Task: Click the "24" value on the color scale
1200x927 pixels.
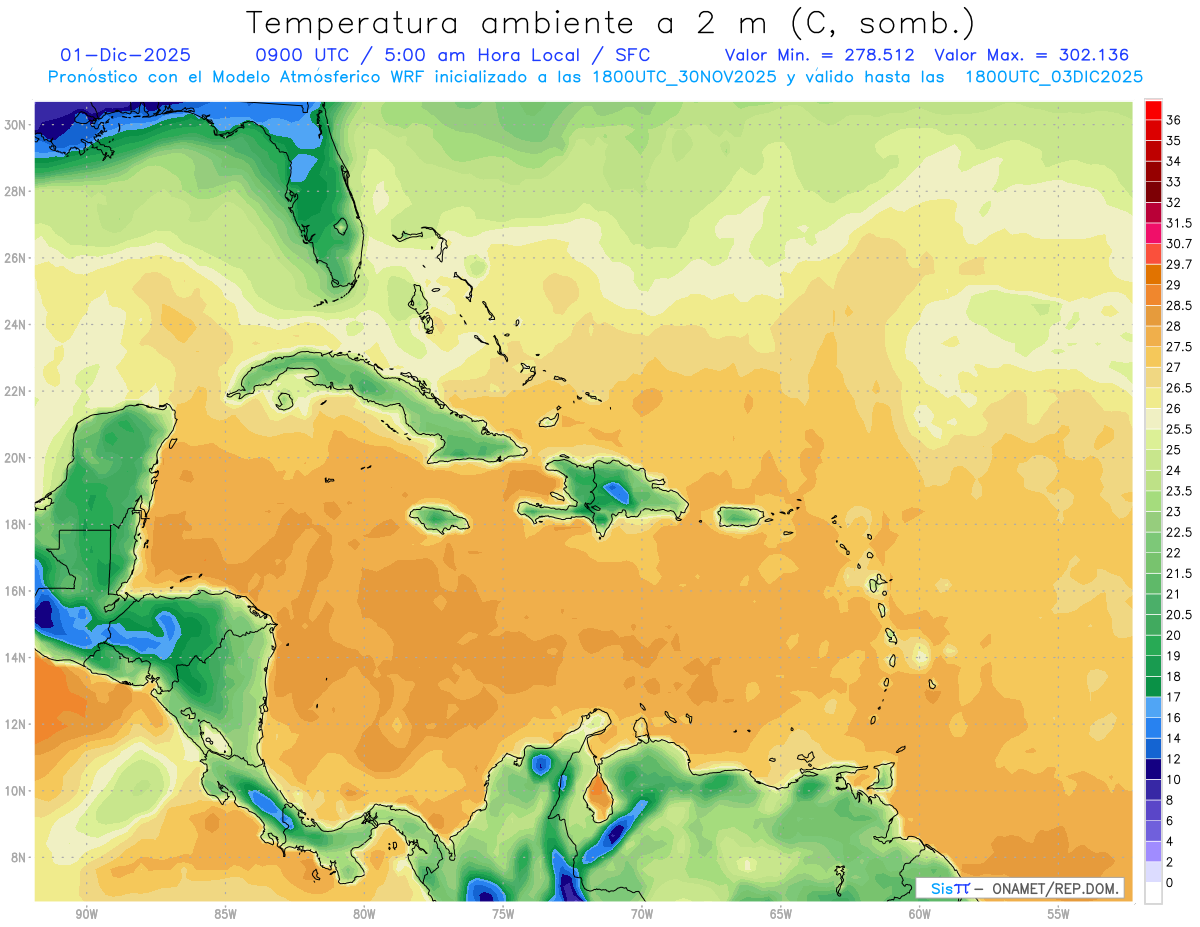Action: 1174,470
